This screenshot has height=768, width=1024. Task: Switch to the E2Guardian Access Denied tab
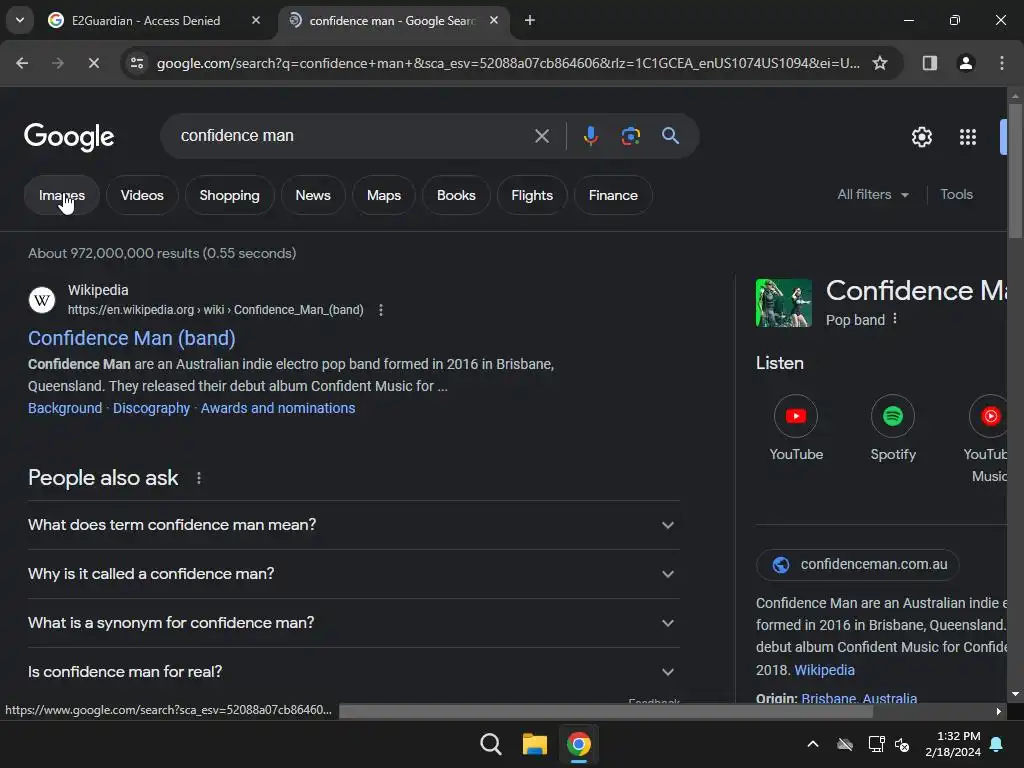[x=146, y=20]
